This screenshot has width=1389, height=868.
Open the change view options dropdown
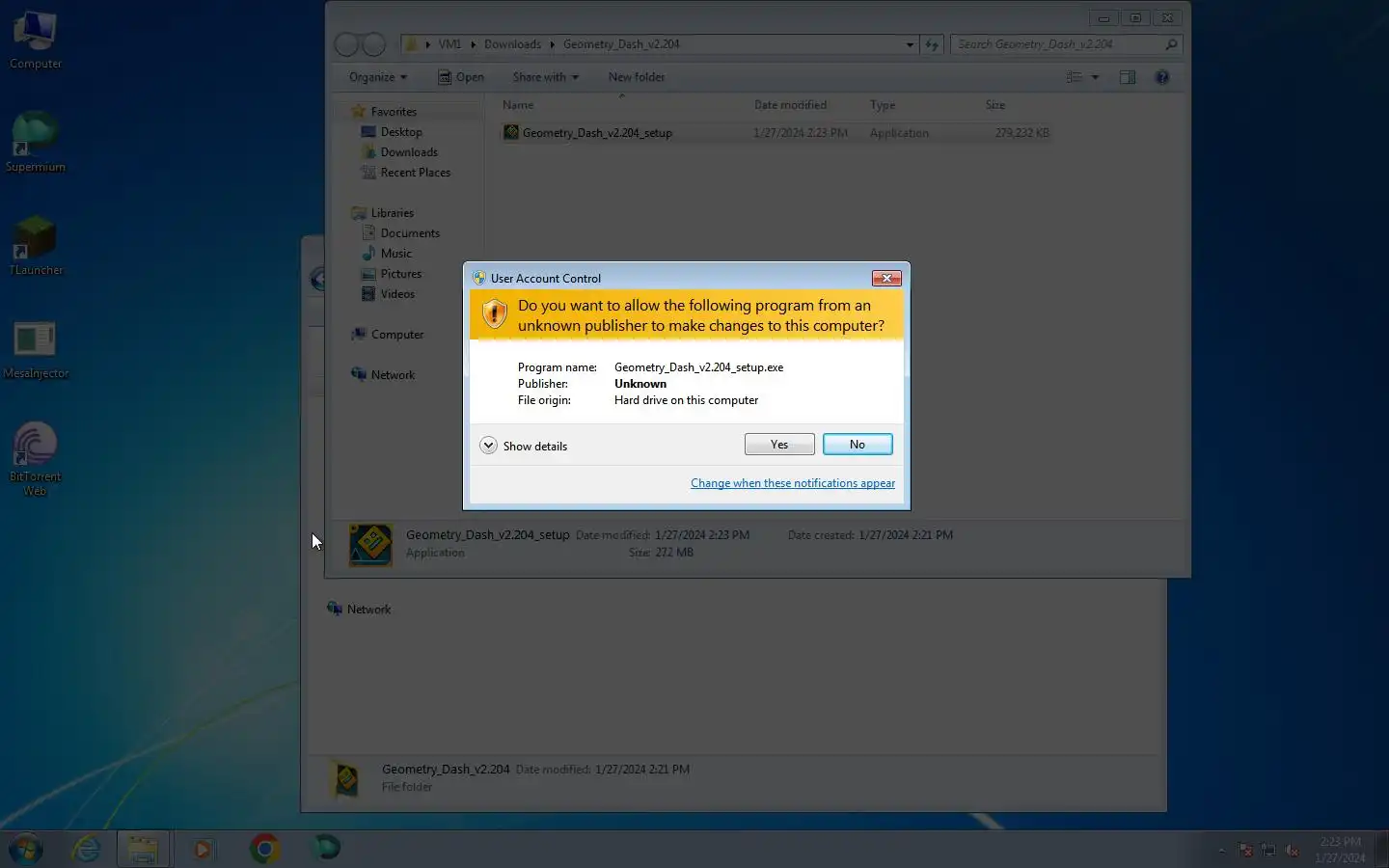1095,77
